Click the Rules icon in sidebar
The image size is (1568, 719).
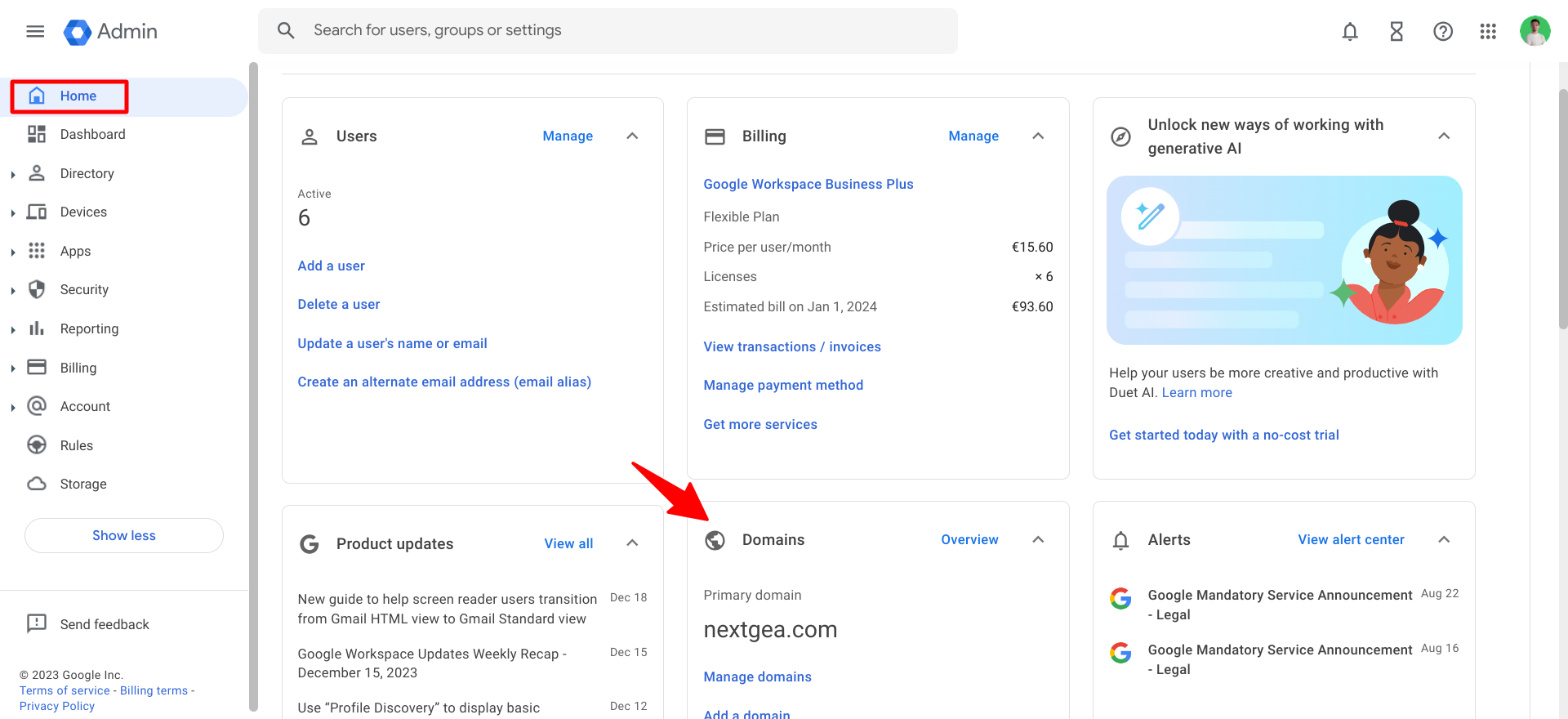pos(37,444)
